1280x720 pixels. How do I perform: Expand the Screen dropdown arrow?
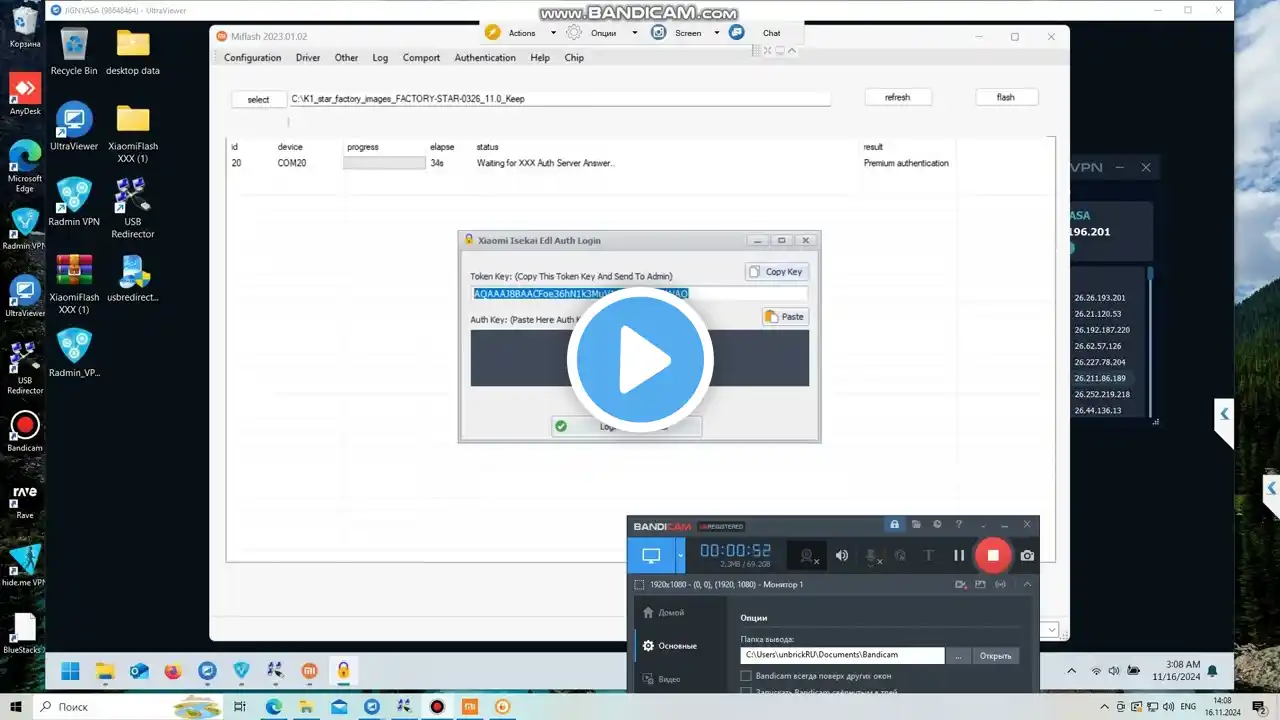point(716,33)
